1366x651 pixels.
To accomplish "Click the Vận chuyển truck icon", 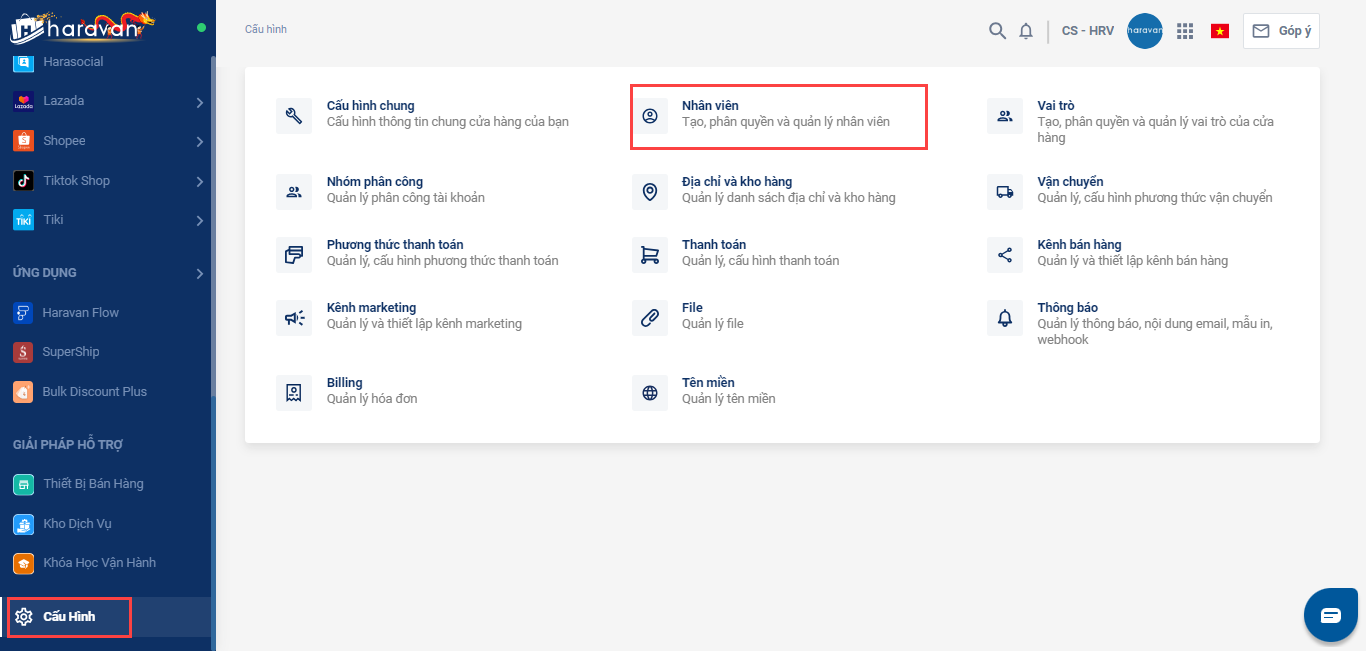I will (x=1005, y=192).
